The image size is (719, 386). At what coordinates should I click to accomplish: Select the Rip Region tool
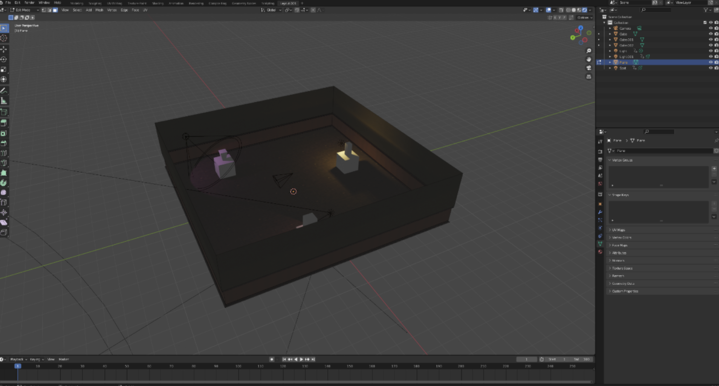(4, 232)
